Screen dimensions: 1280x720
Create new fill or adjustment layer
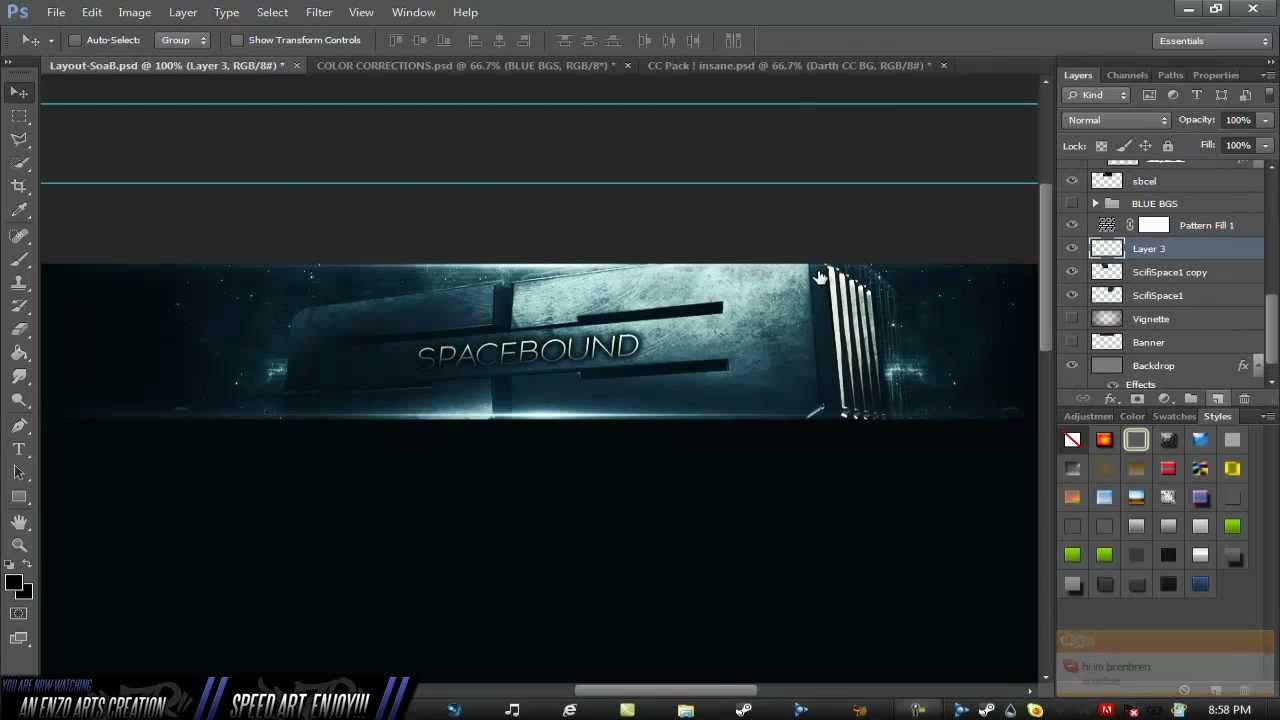coord(1164,399)
